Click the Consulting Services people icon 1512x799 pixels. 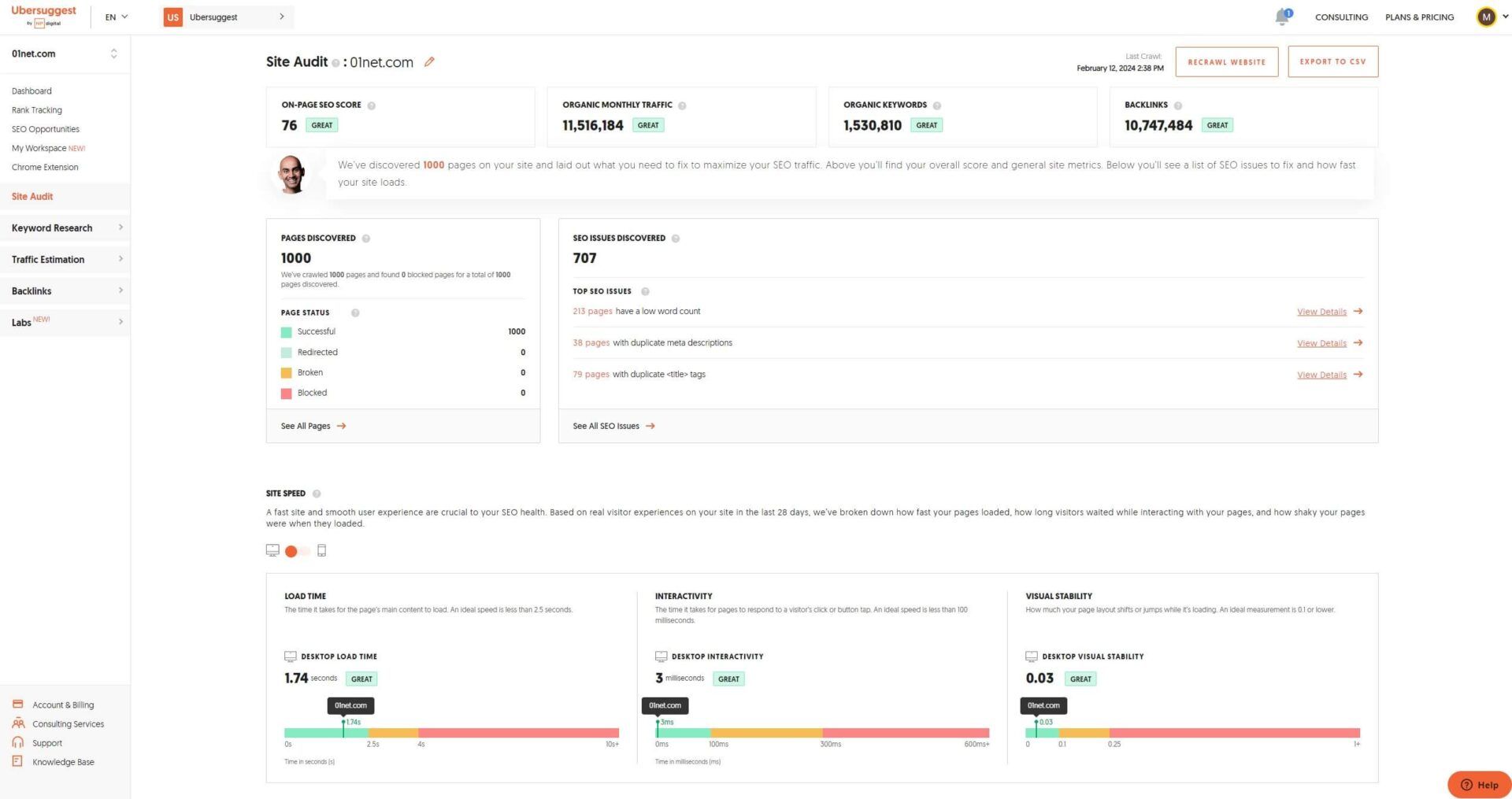(x=18, y=723)
